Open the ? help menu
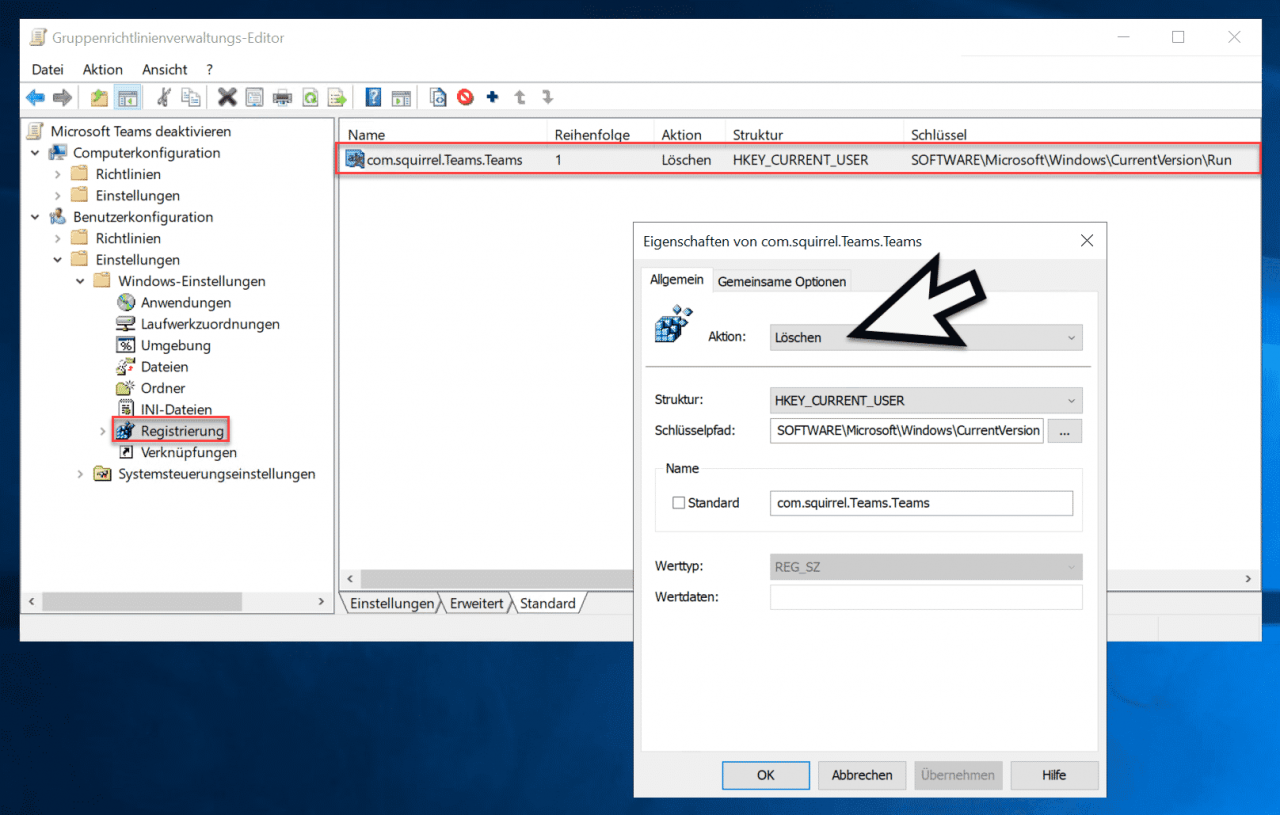This screenshot has height=815, width=1280. pos(210,69)
